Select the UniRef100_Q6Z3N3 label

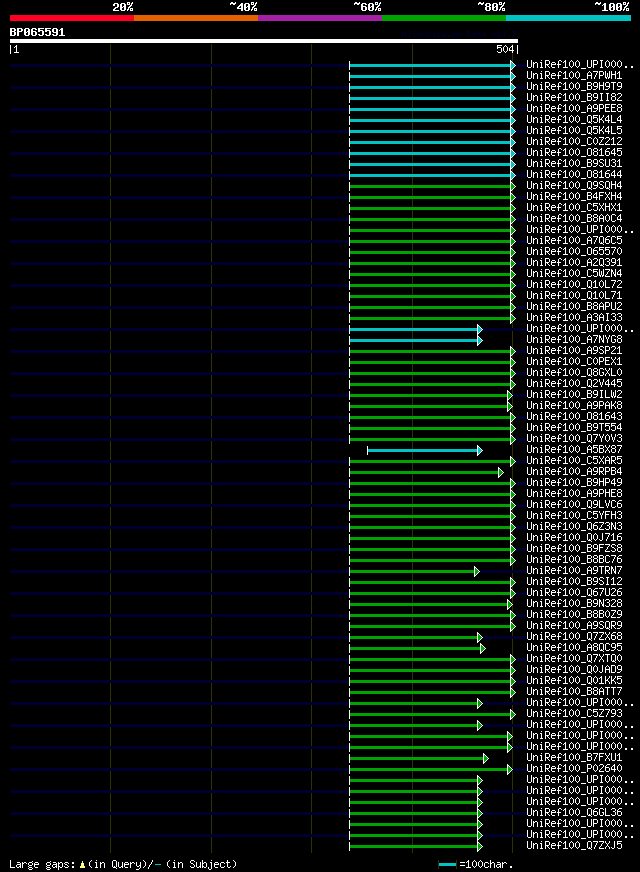pyautogui.click(x=574, y=527)
